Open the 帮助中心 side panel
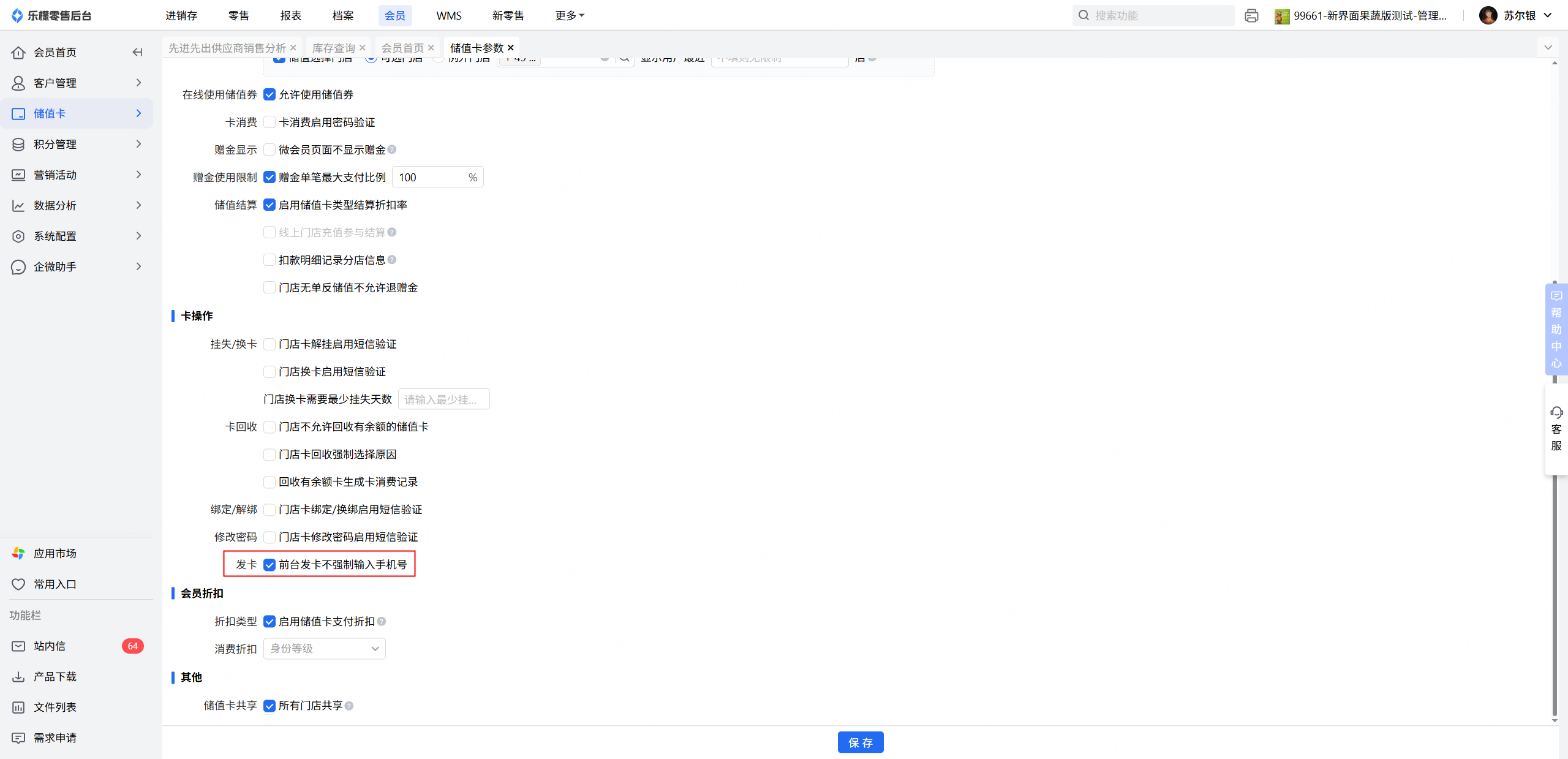The height and width of the screenshot is (759, 1568). [1556, 329]
